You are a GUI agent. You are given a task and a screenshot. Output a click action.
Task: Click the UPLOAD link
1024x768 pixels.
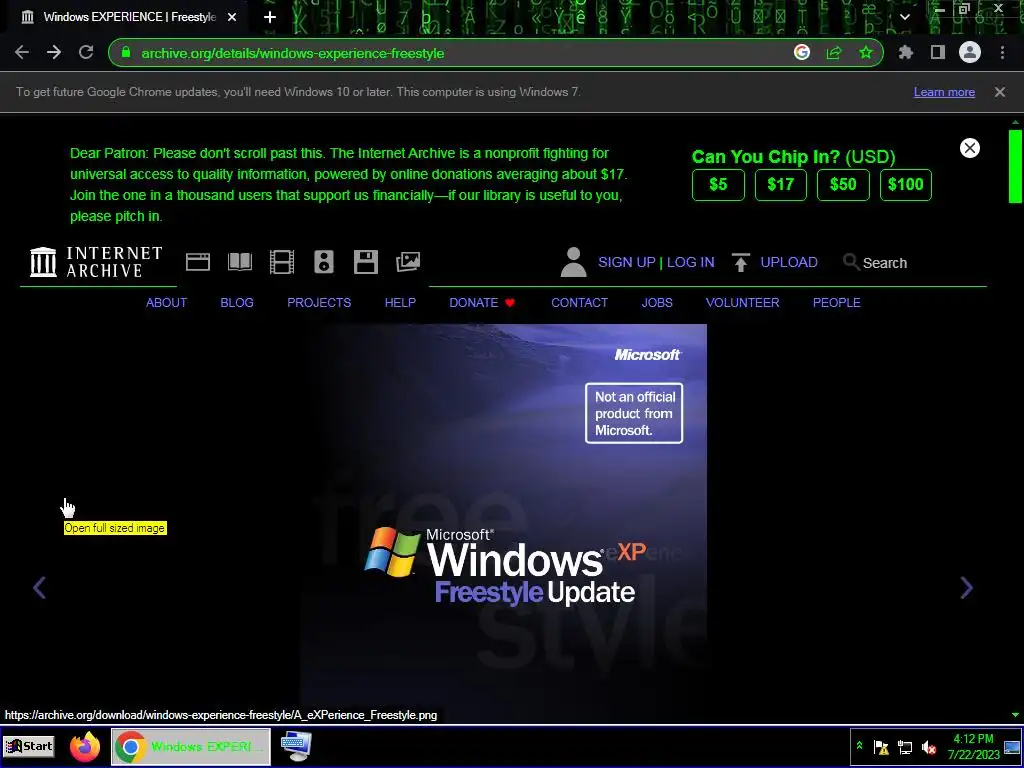(789, 263)
